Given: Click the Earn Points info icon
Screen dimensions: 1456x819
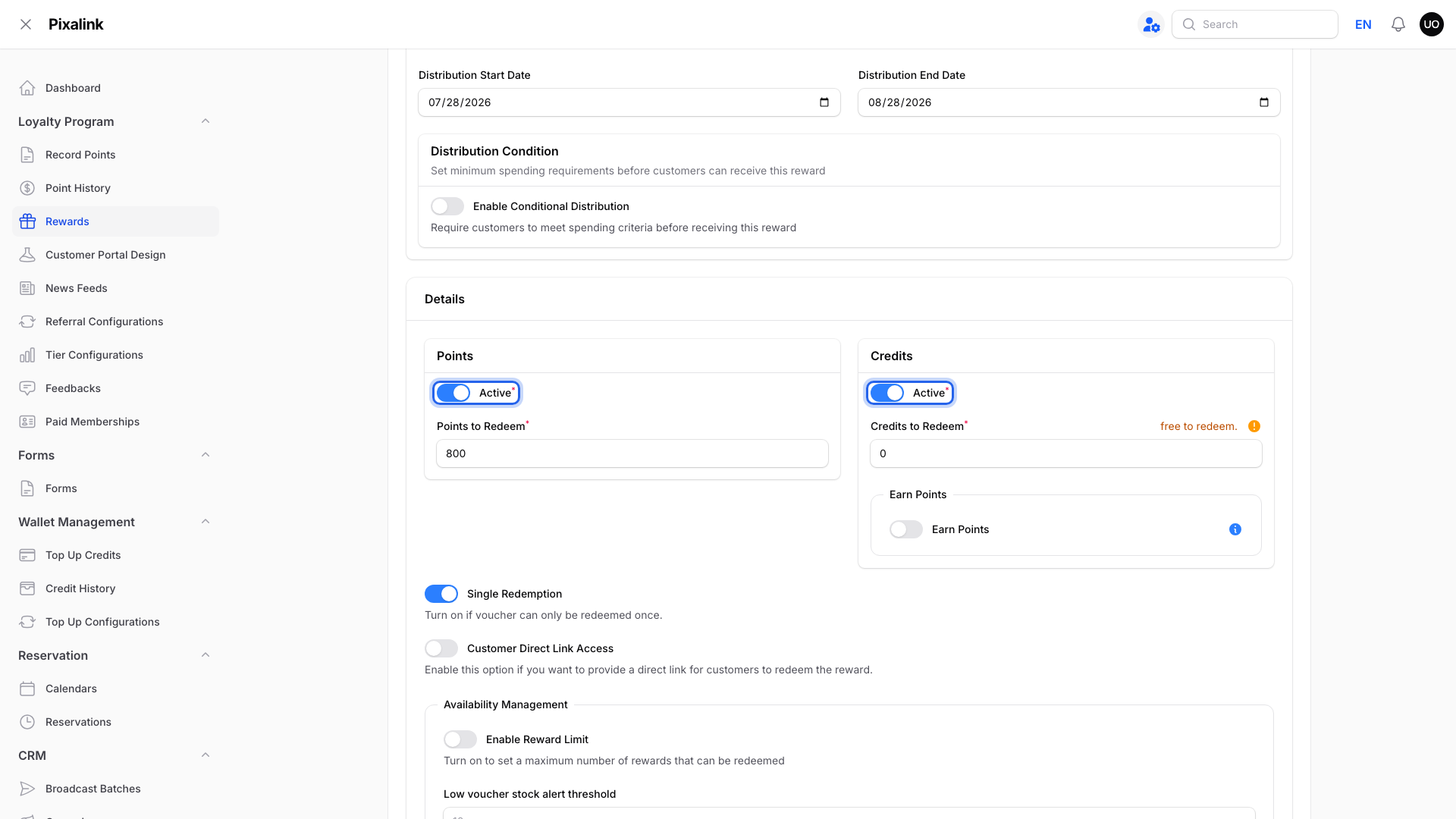Looking at the screenshot, I should (x=1235, y=529).
